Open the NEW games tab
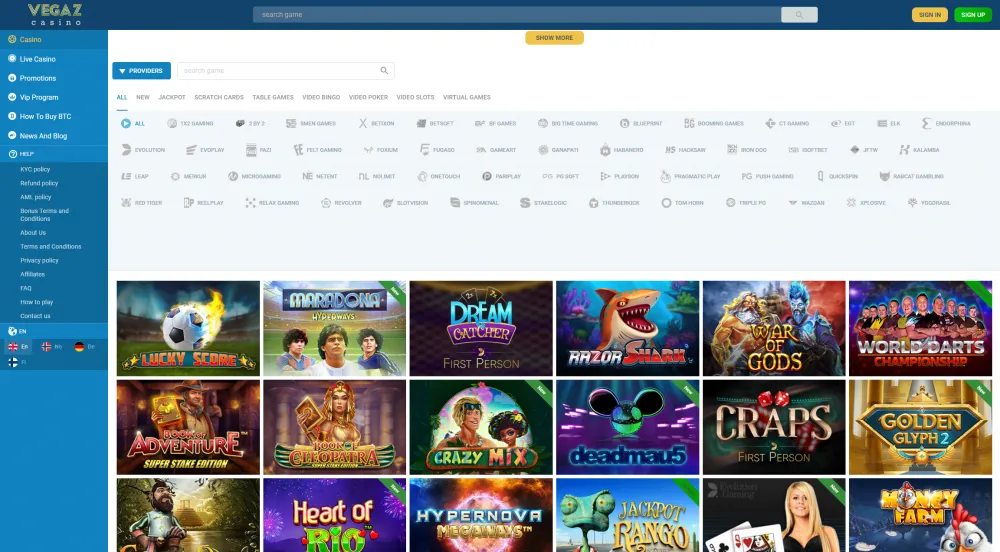The image size is (1000, 552). click(x=143, y=98)
